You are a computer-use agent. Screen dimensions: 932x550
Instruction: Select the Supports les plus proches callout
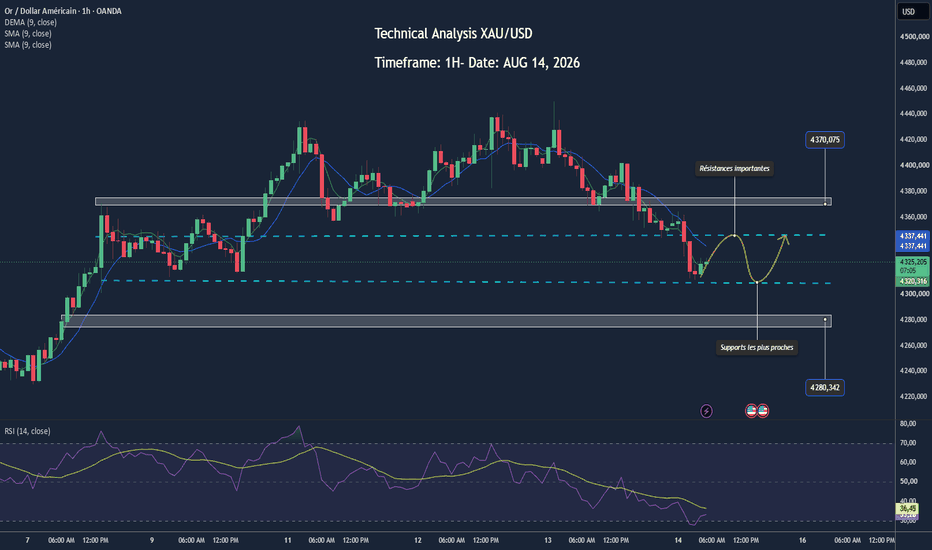[757, 347]
